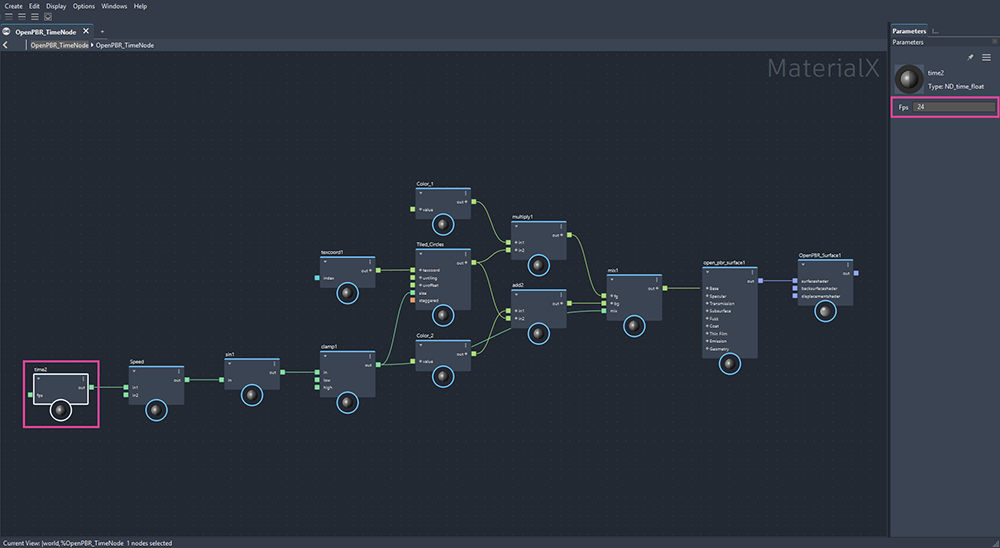
Task: Click the sin1 node preview sphere
Action: coord(252,395)
